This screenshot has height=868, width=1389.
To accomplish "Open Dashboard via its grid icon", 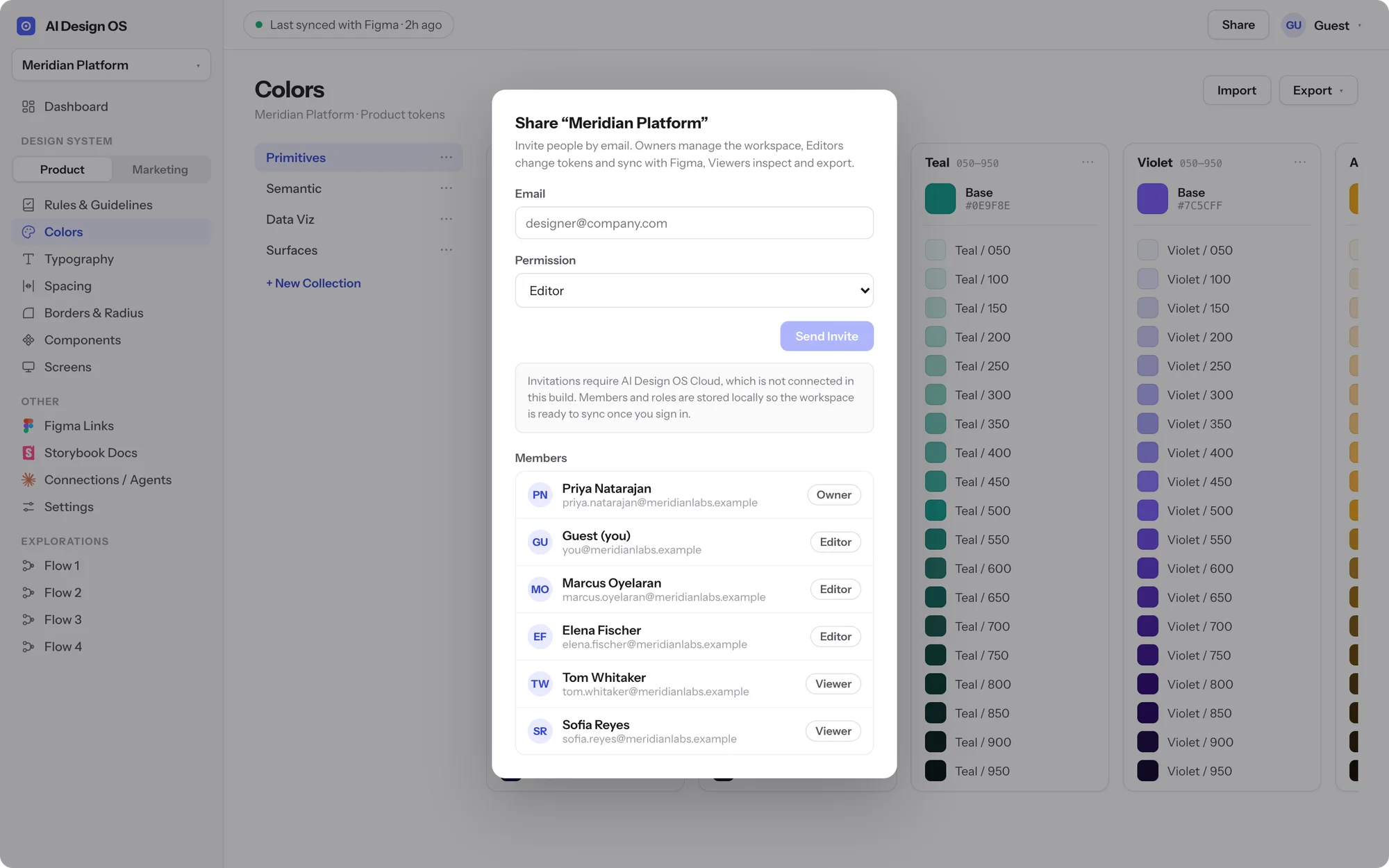I will 28,106.
